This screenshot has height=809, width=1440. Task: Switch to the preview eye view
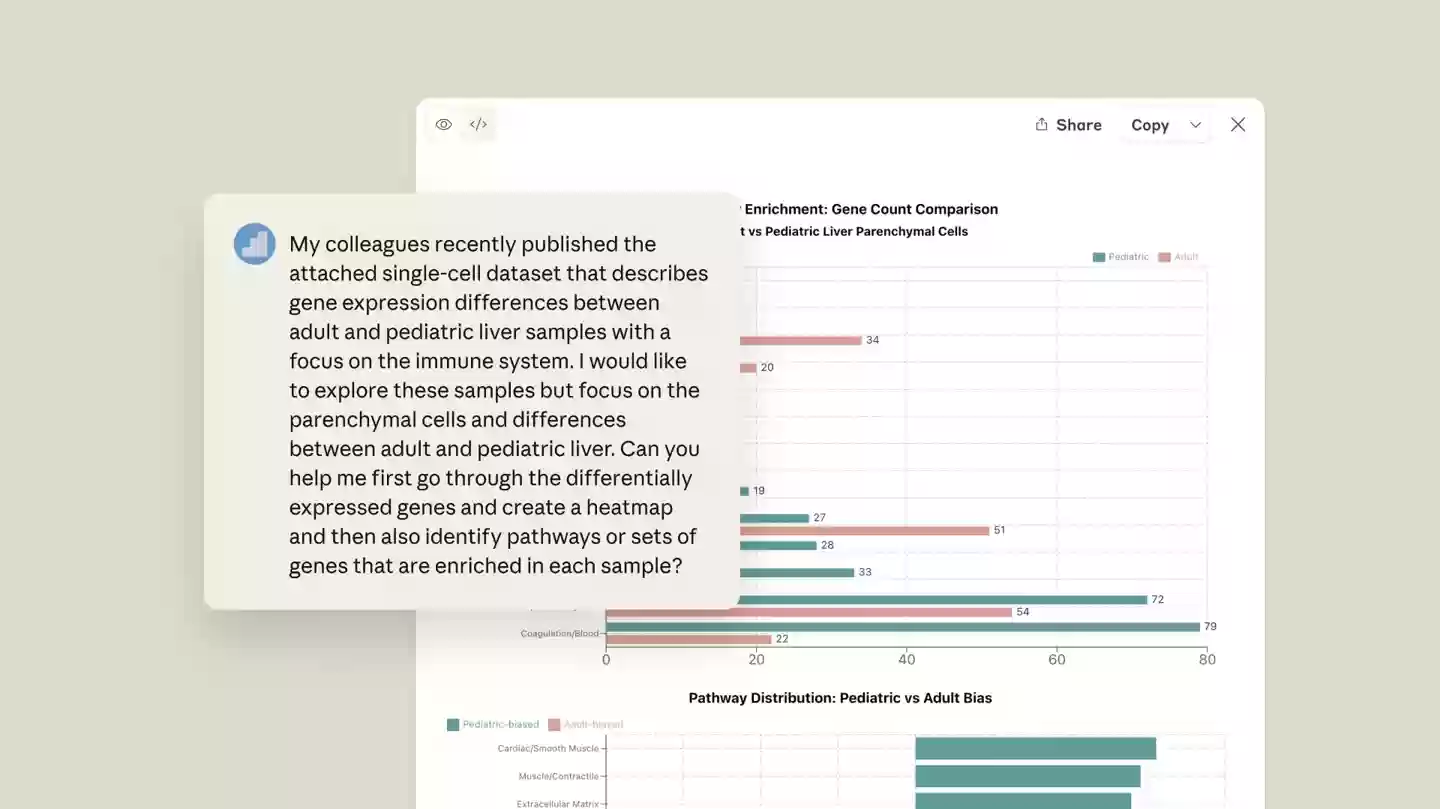(444, 125)
